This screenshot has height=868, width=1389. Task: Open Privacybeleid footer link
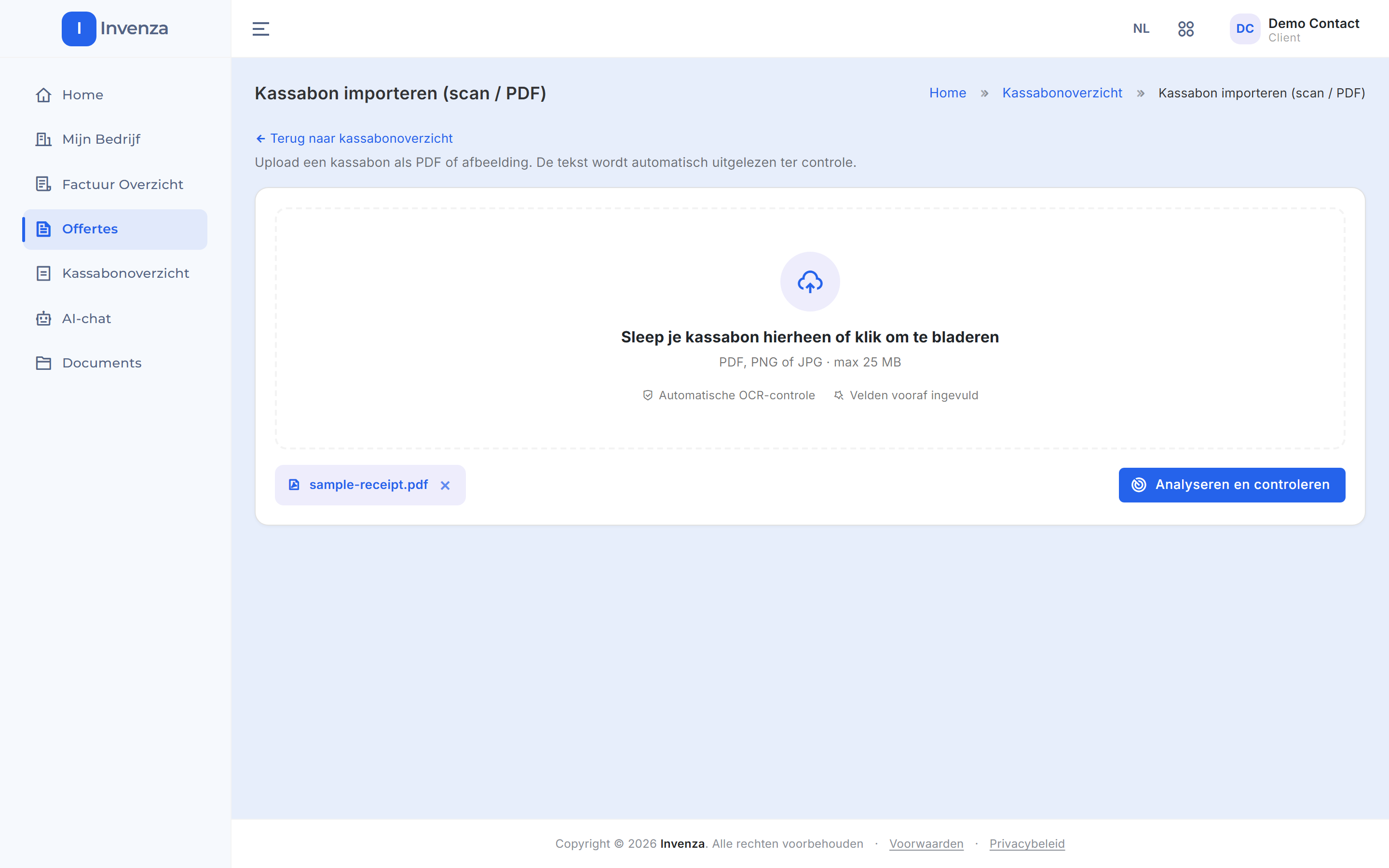(1027, 844)
